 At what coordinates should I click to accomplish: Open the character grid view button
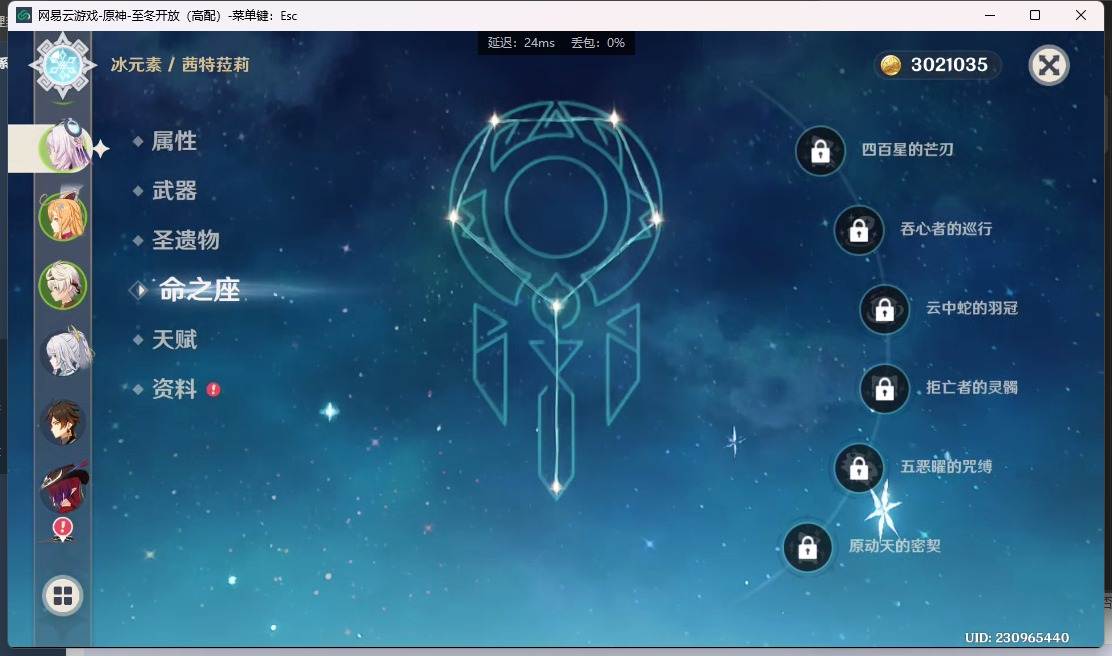point(62,596)
